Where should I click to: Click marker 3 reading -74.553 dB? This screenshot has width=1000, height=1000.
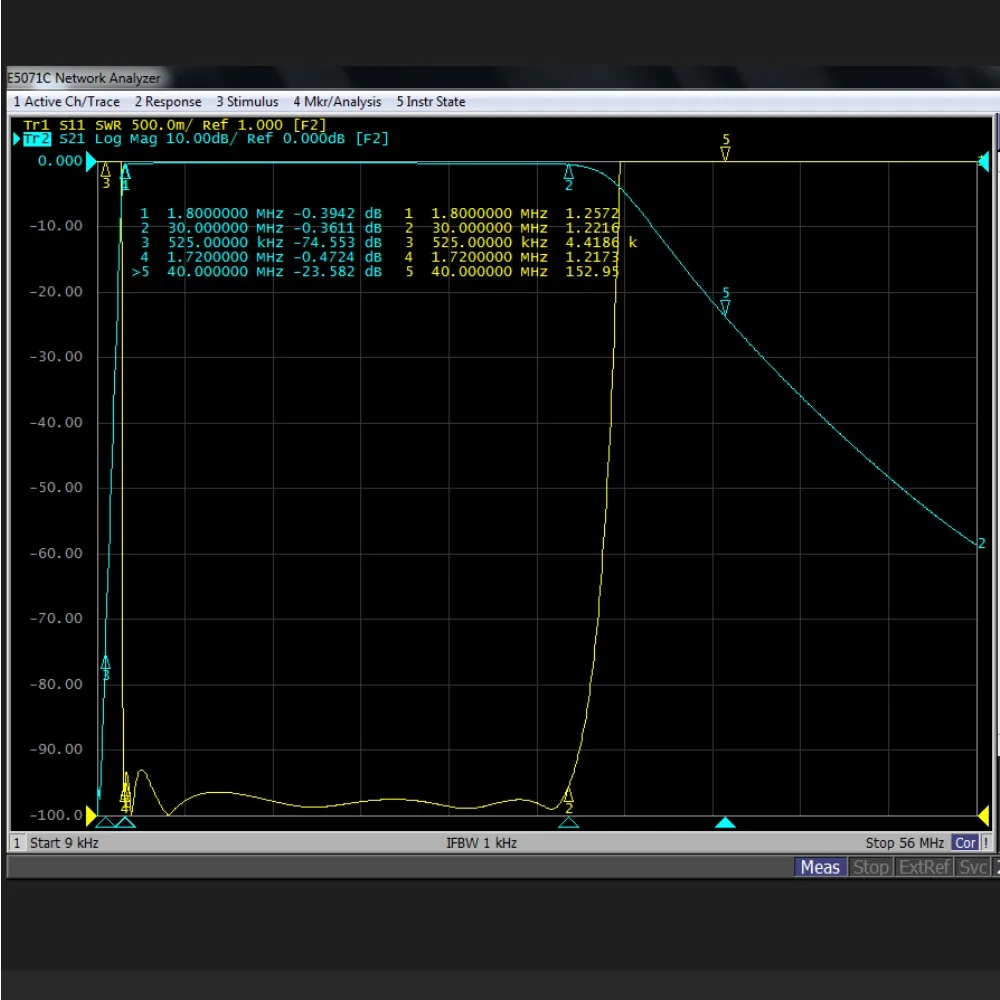coord(337,243)
